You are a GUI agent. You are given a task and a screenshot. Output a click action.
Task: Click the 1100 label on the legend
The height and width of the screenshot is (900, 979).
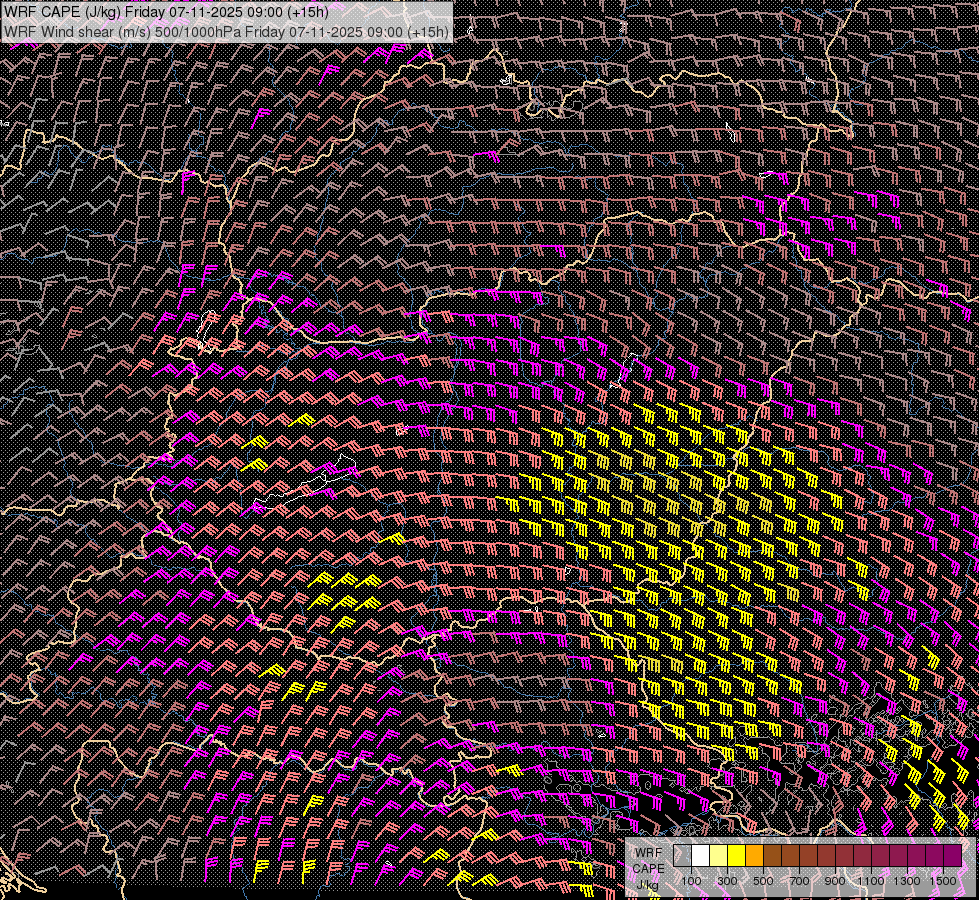point(871,881)
